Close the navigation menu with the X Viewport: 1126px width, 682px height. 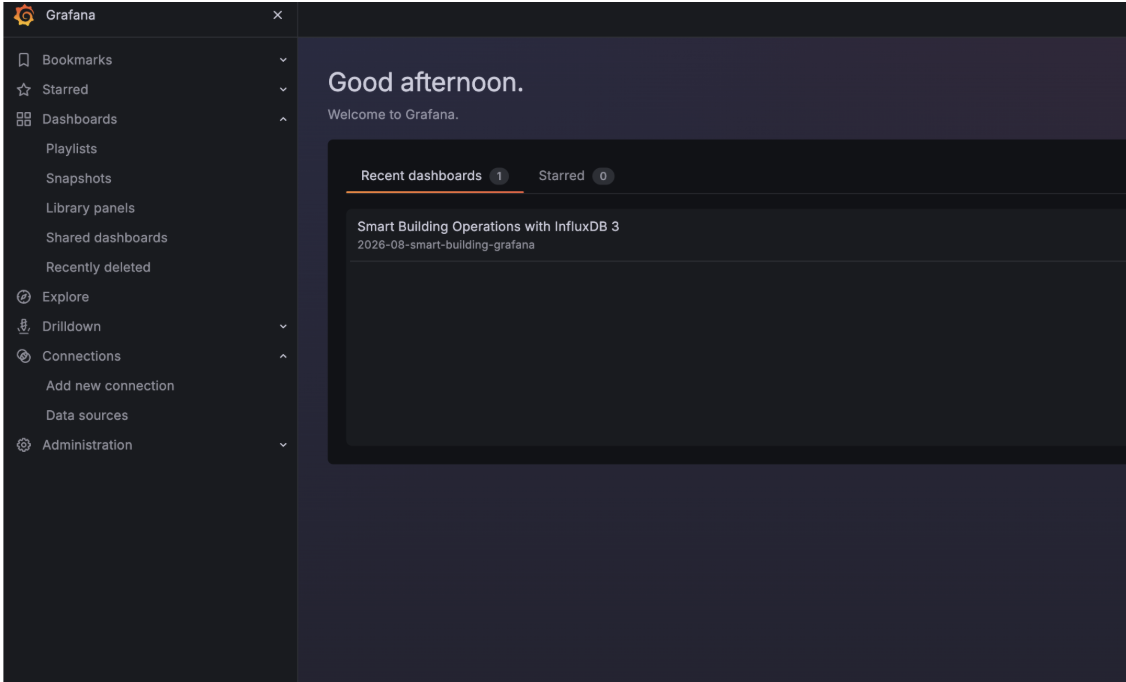click(x=278, y=15)
